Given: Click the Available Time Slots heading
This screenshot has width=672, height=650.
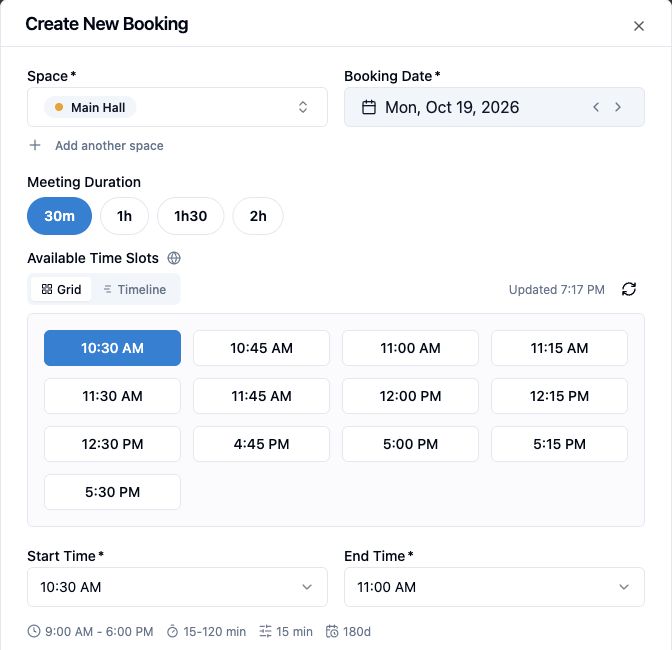Looking at the screenshot, I should (93, 258).
